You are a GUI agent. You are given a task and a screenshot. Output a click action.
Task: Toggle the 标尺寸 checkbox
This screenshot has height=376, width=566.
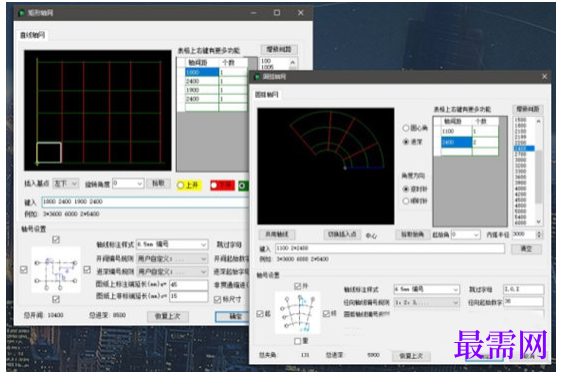pyautogui.click(x=227, y=299)
